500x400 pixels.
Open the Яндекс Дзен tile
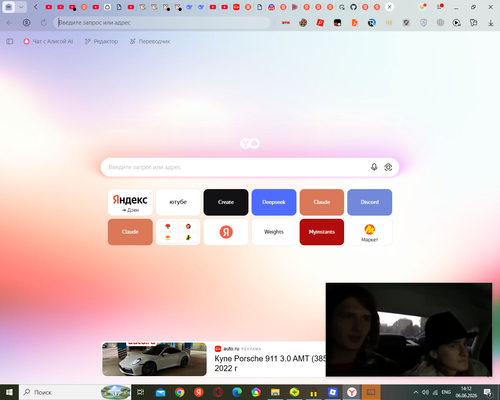click(x=130, y=202)
